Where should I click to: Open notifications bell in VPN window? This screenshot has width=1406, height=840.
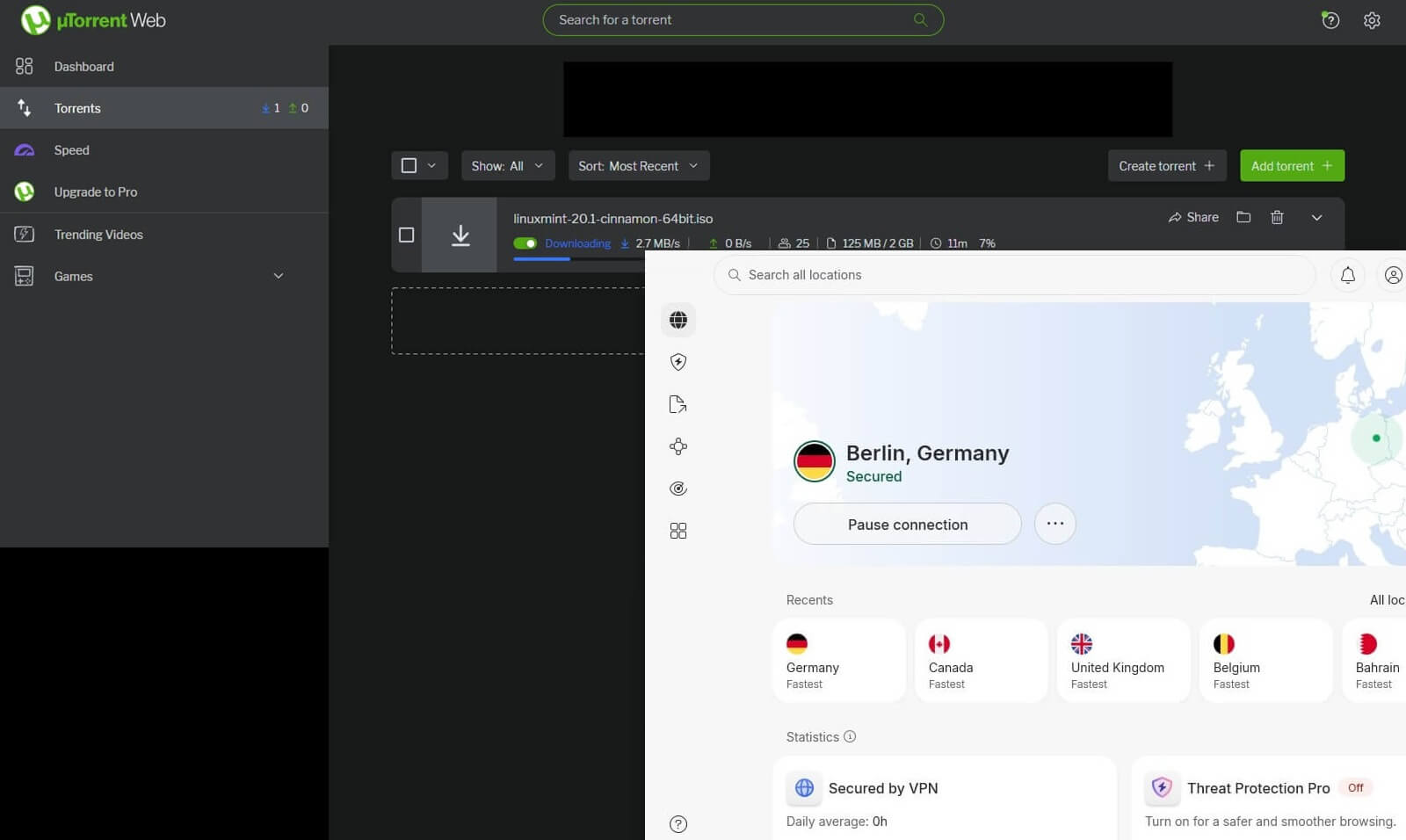click(x=1347, y=274)
